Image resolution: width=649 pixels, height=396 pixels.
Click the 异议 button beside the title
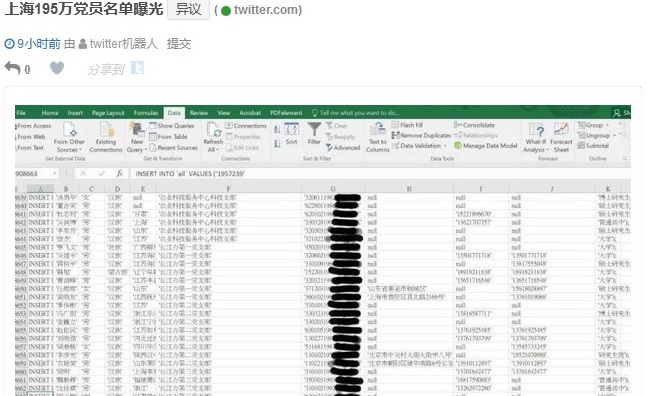point(188,10)
